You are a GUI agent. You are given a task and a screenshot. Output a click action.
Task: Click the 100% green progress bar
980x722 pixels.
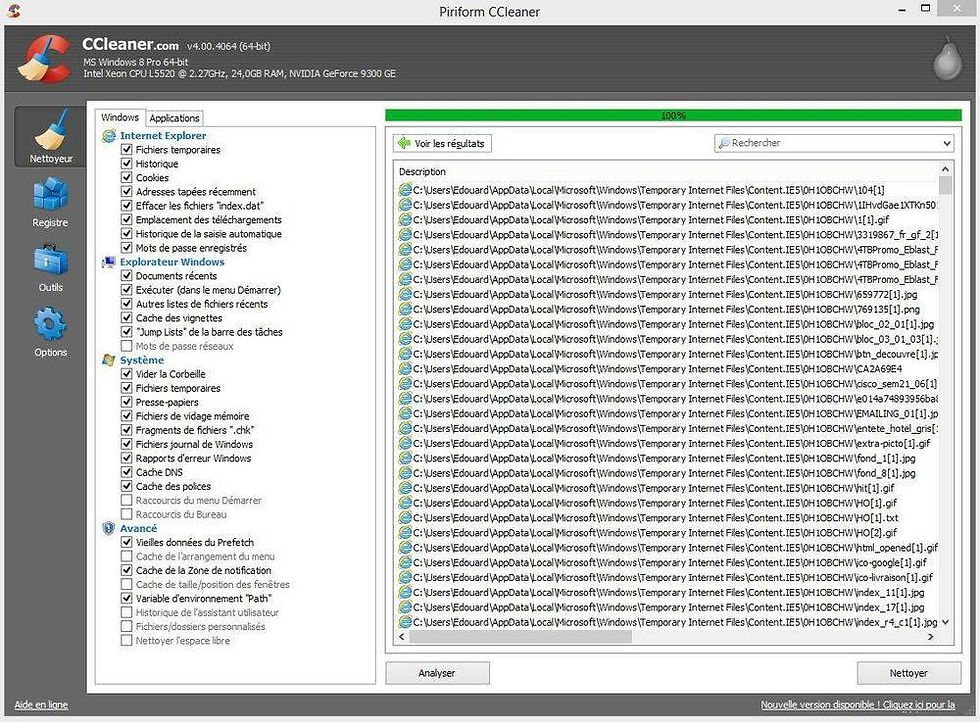(673, 116)
